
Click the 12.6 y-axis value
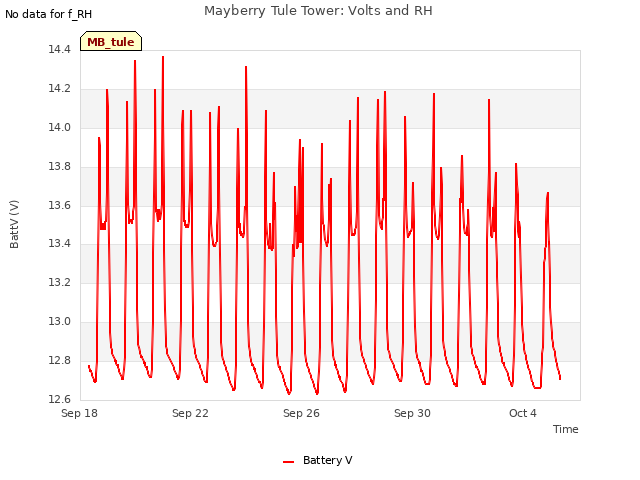(60, 399)
